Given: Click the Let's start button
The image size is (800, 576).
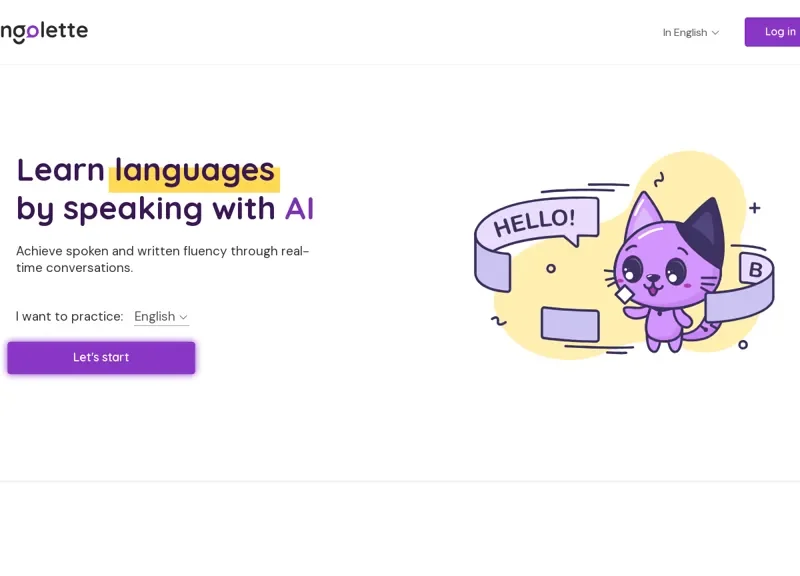Looking at the screenshot, I should coord(101,358).
